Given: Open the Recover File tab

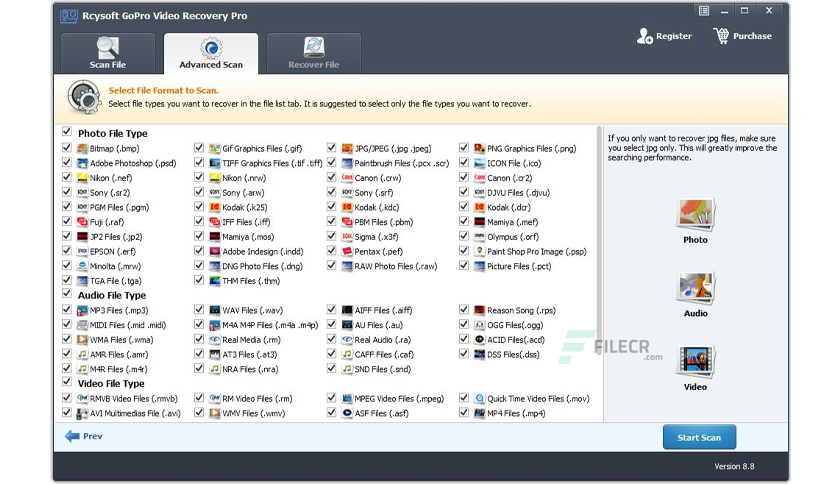Looking at the screenshot, I should point(314,53).
